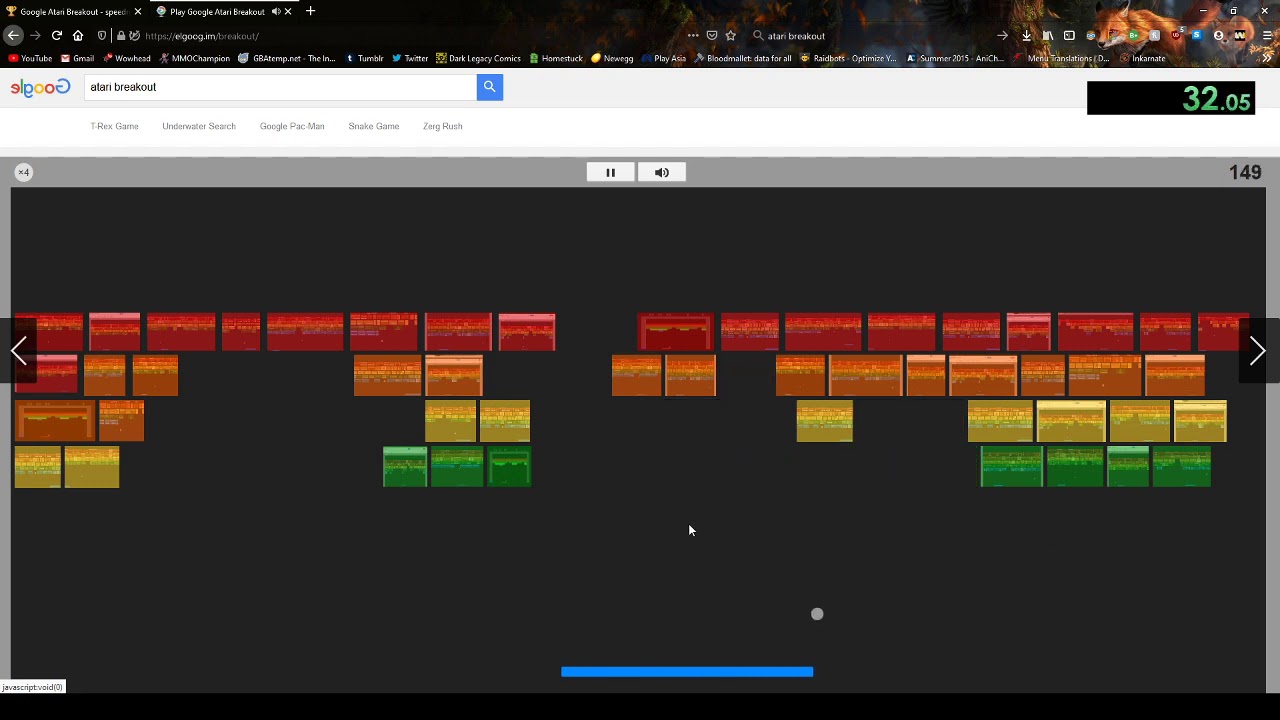Click the blue search magnifier button
This screenshot has width=1280, height=720.
coord(489,87)
